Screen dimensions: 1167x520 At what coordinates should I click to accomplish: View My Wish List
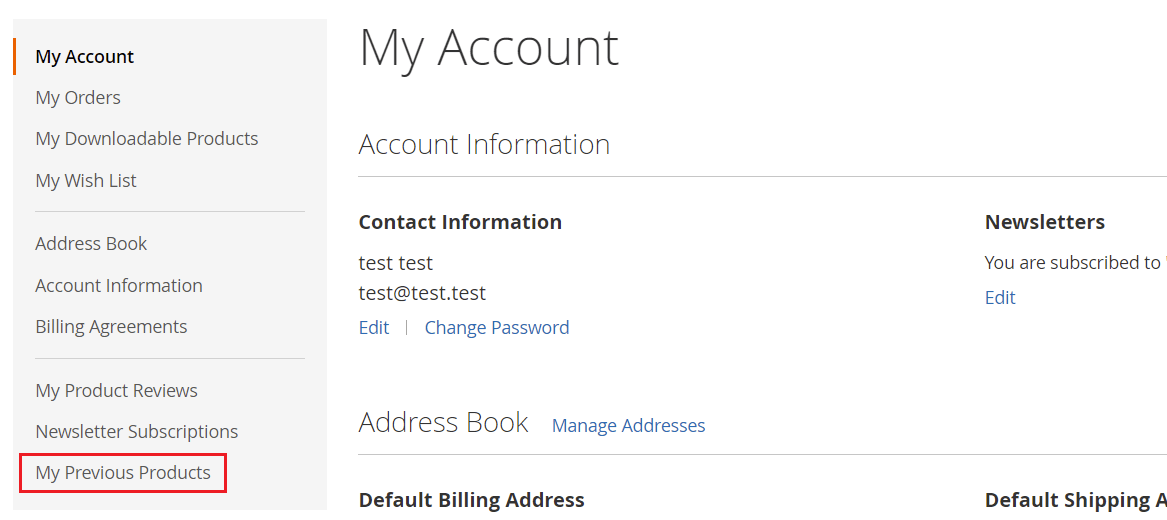[x=86, y=181]
